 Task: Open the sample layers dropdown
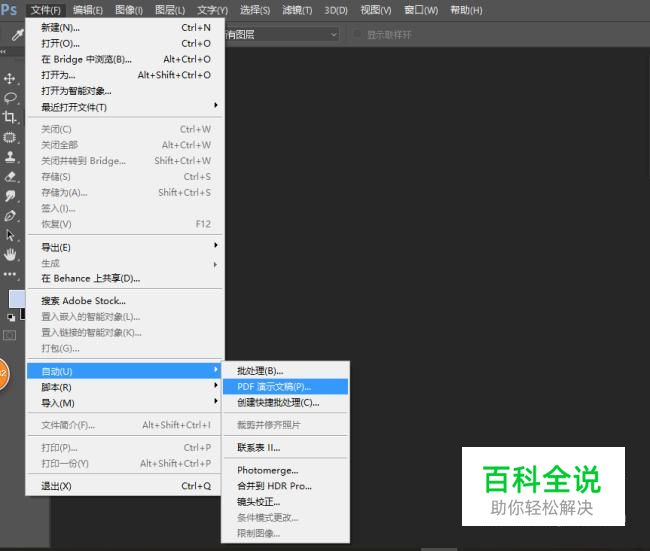coord(282,34)
